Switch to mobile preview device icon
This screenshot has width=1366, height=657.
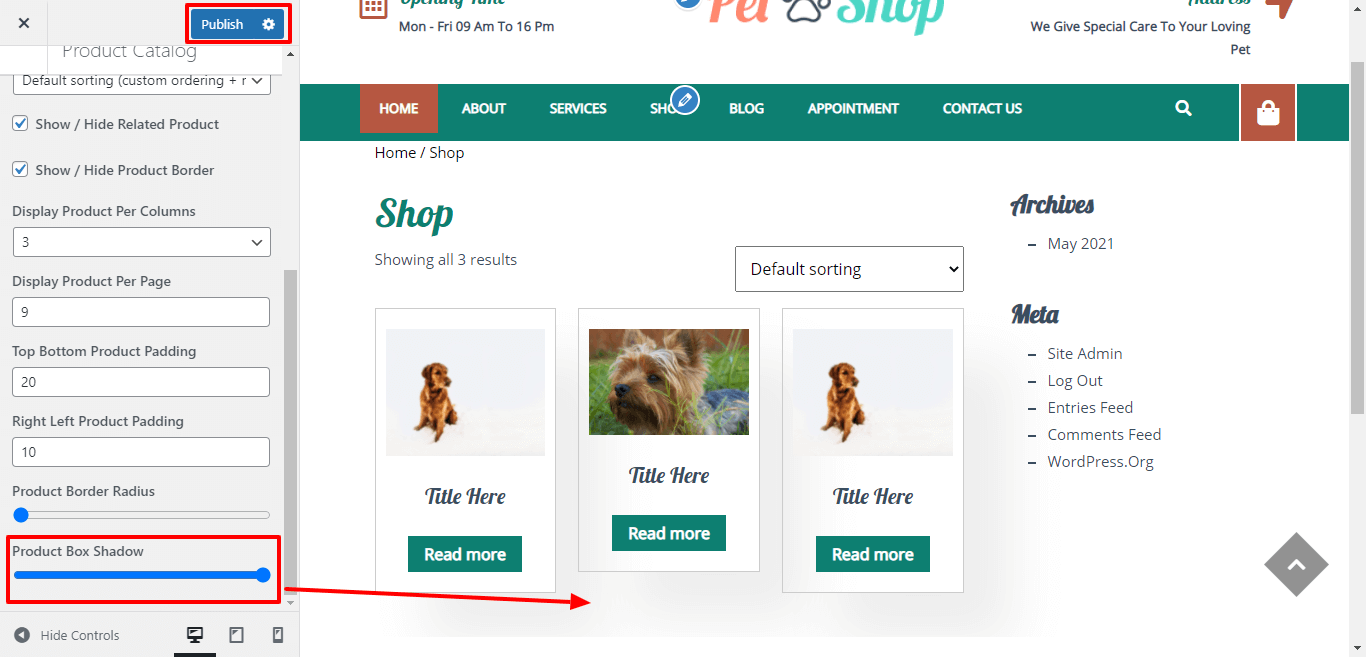(x=278, y=635)
